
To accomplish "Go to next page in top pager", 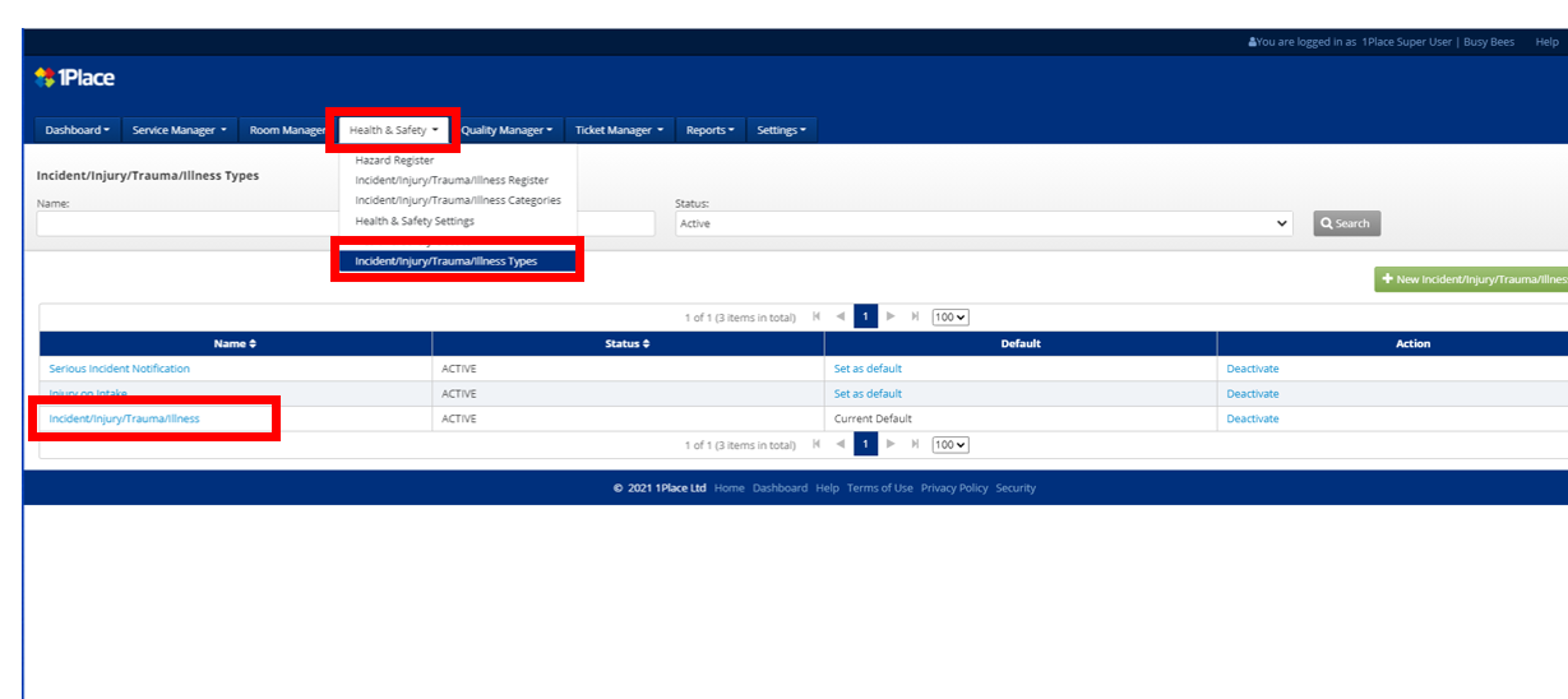I will point(891,316).
